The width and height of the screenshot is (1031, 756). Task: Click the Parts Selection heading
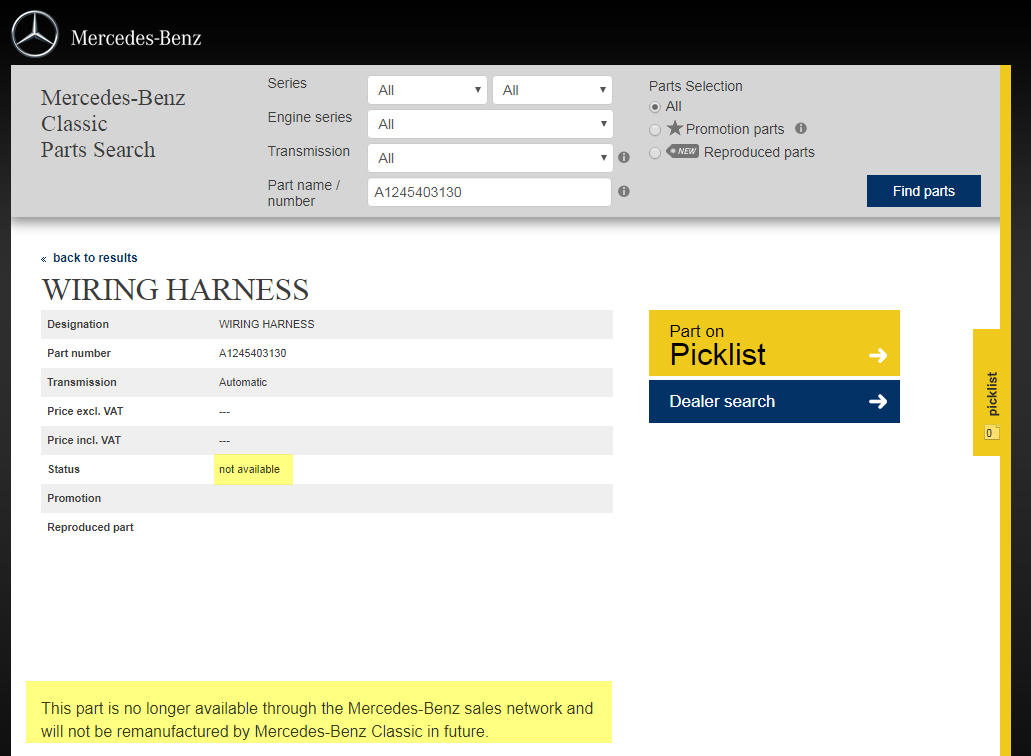click(x=696, y=86)
